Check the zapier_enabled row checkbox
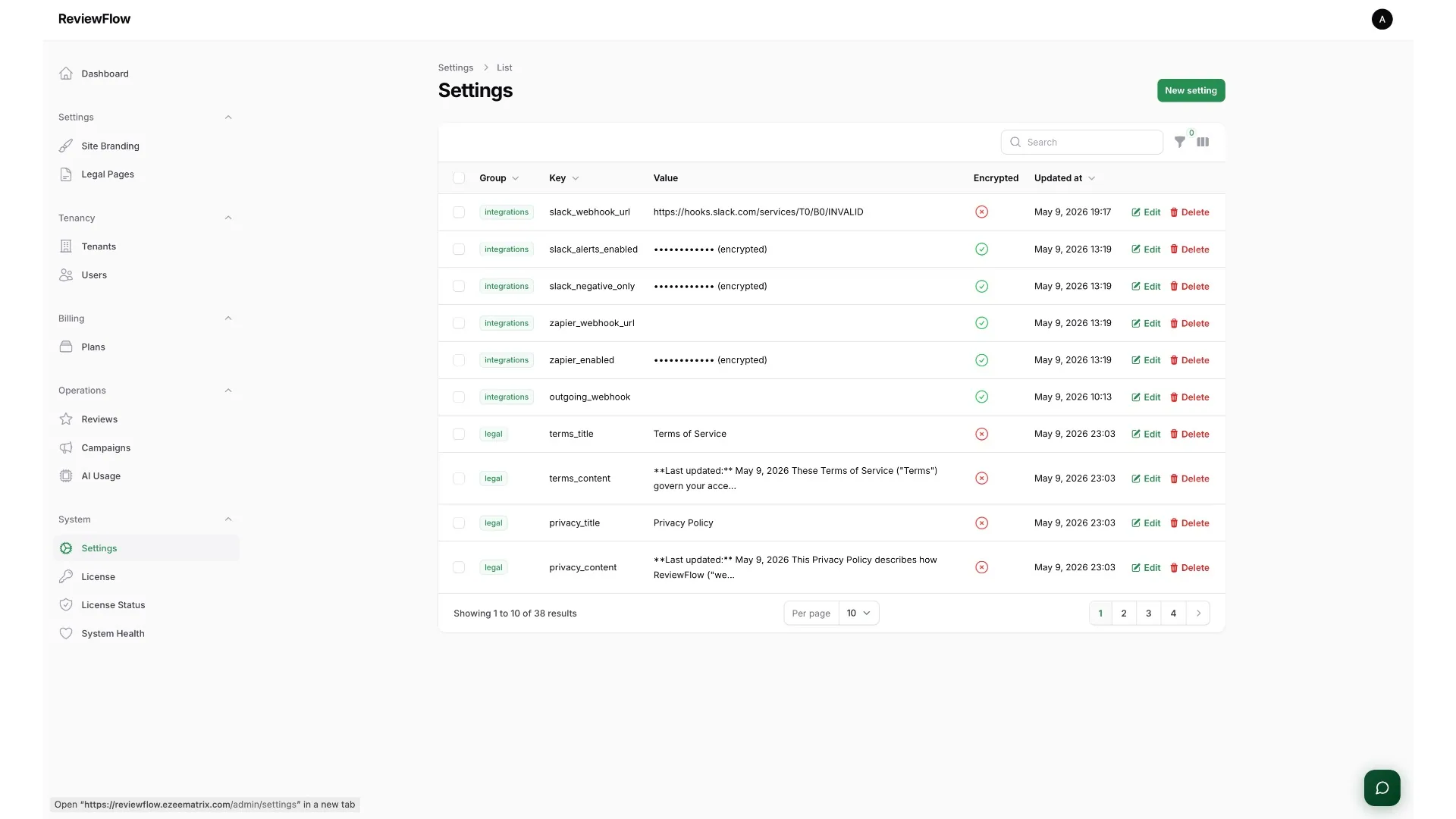The width and height of the screenshot is (1456, 819). 459,360
